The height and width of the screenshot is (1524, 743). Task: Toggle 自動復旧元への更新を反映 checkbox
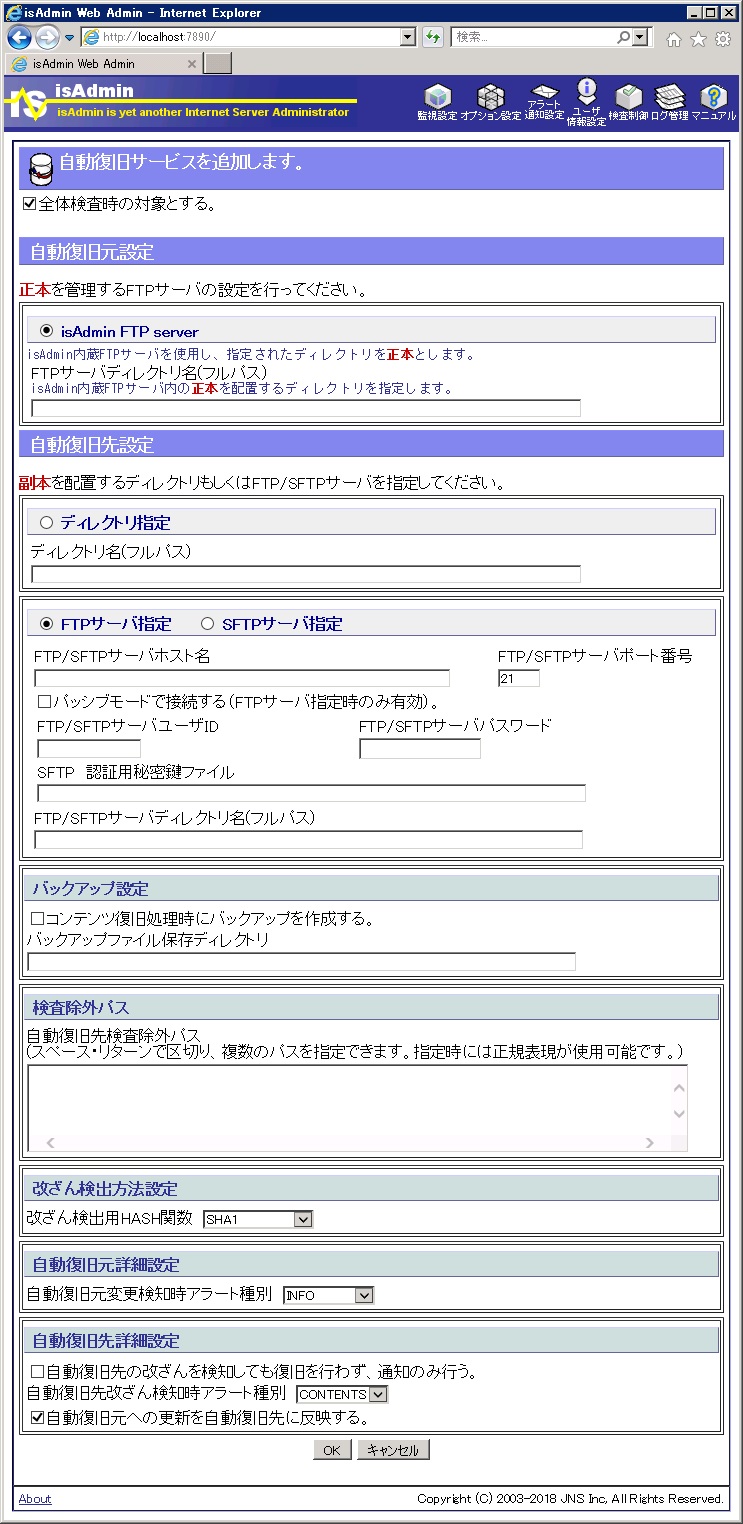tap(37, 1417)
